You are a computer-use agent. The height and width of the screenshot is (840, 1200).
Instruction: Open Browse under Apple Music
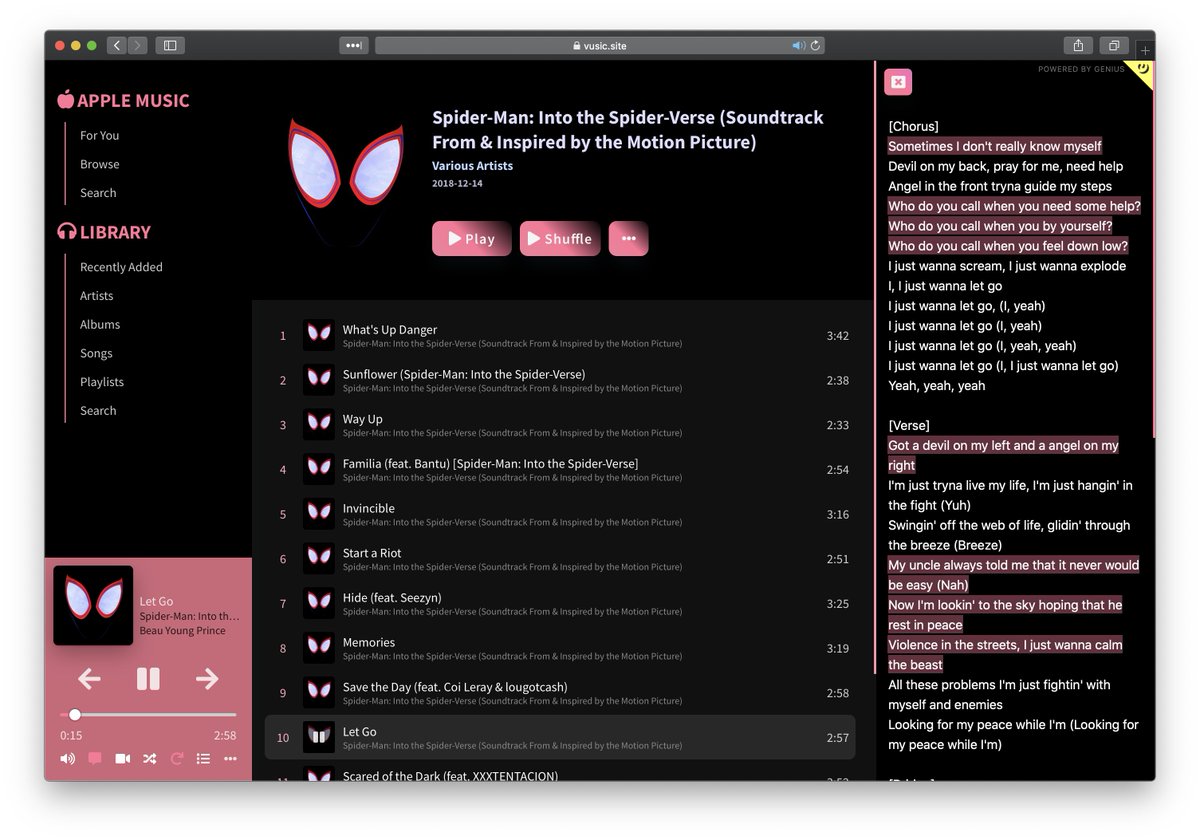[x=100, y=164]
